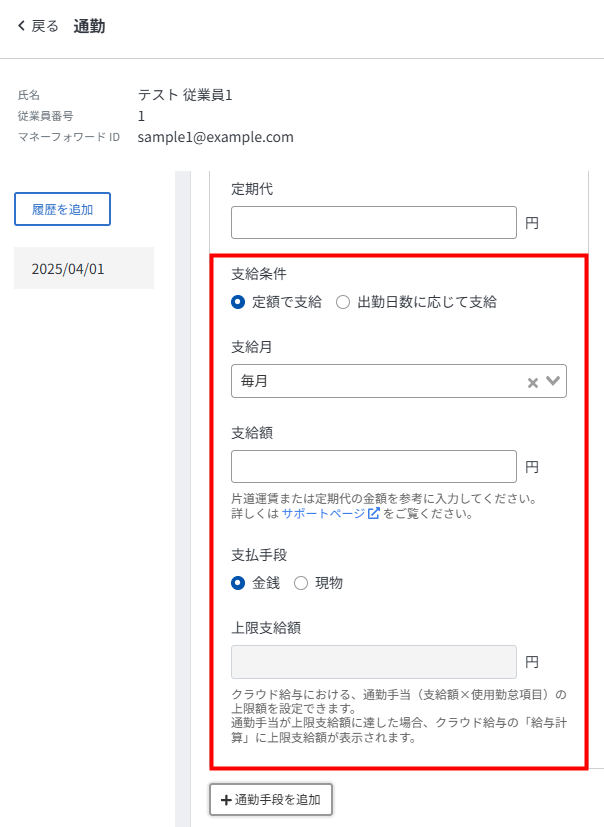
Task: Expand the 支給月 dropdown arrow
Action: (x=553, y=381)
